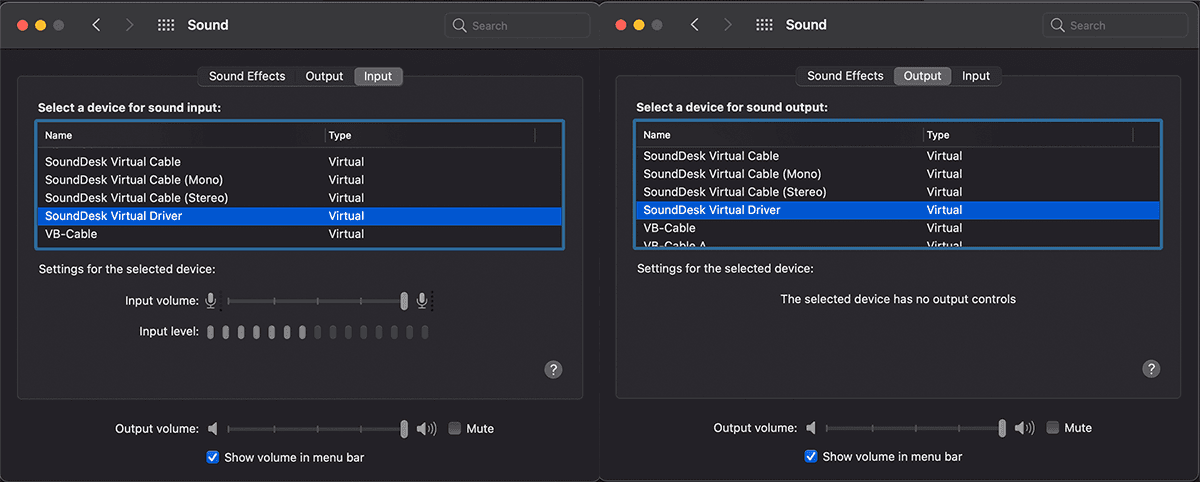Click the Output volume slider in the right window
Image resolution: width=1200 pixels, height=482 pixels.
[1002, 428]
